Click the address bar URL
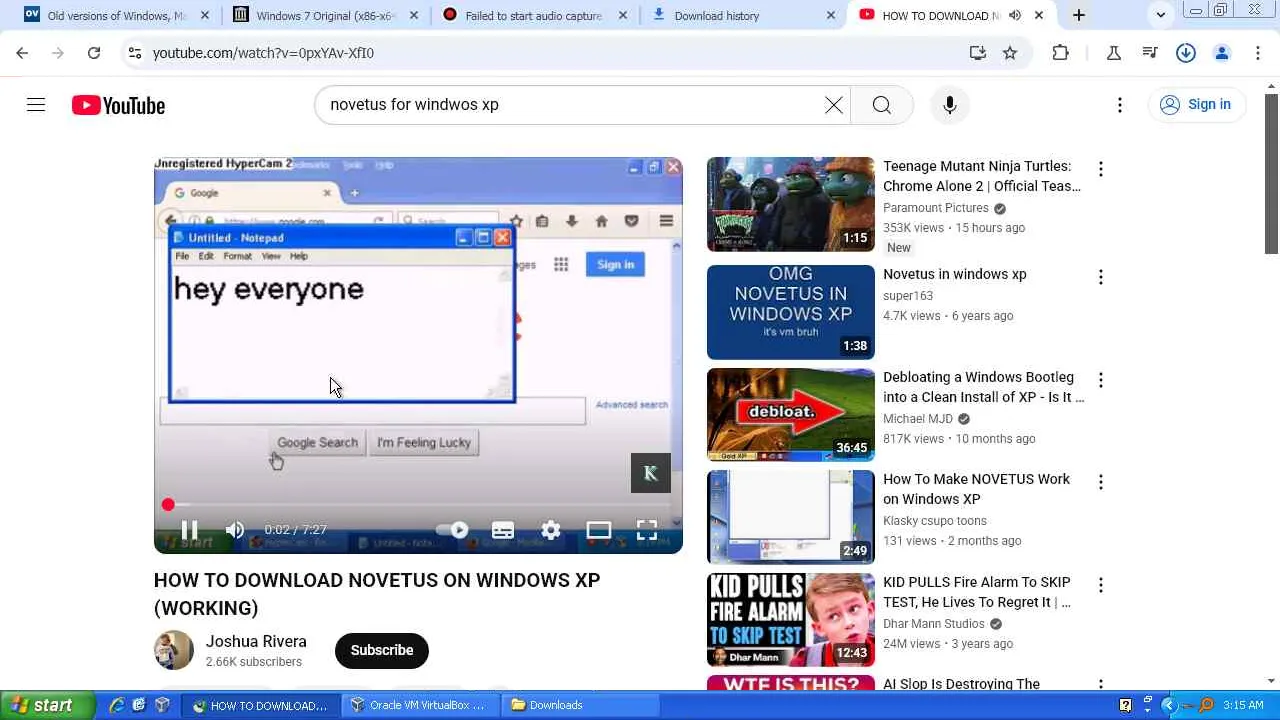Viewport: 1280px width, 720px height. [x=263, y=53]
